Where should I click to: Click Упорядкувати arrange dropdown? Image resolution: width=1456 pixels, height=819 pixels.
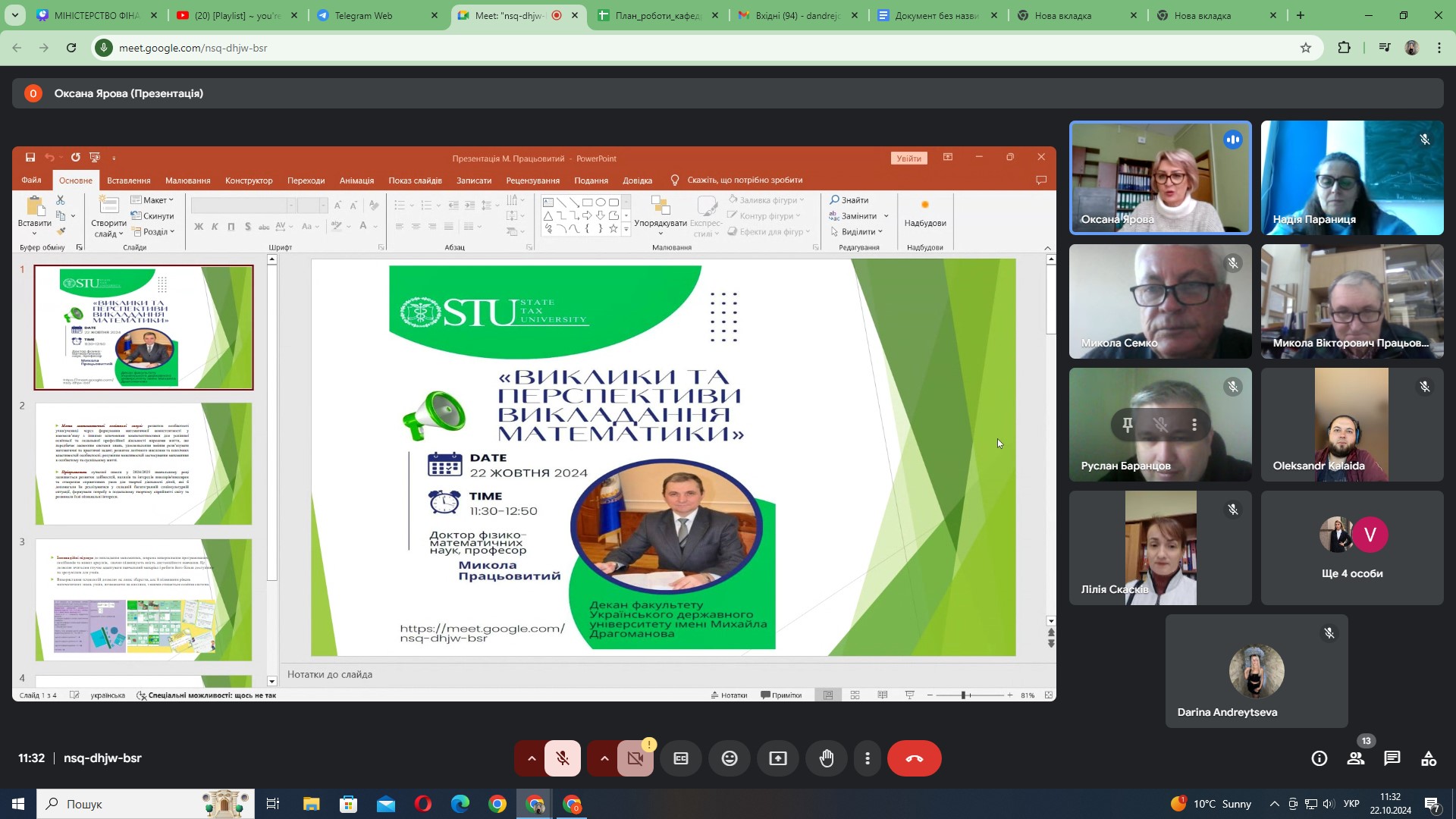pos(660,216)
